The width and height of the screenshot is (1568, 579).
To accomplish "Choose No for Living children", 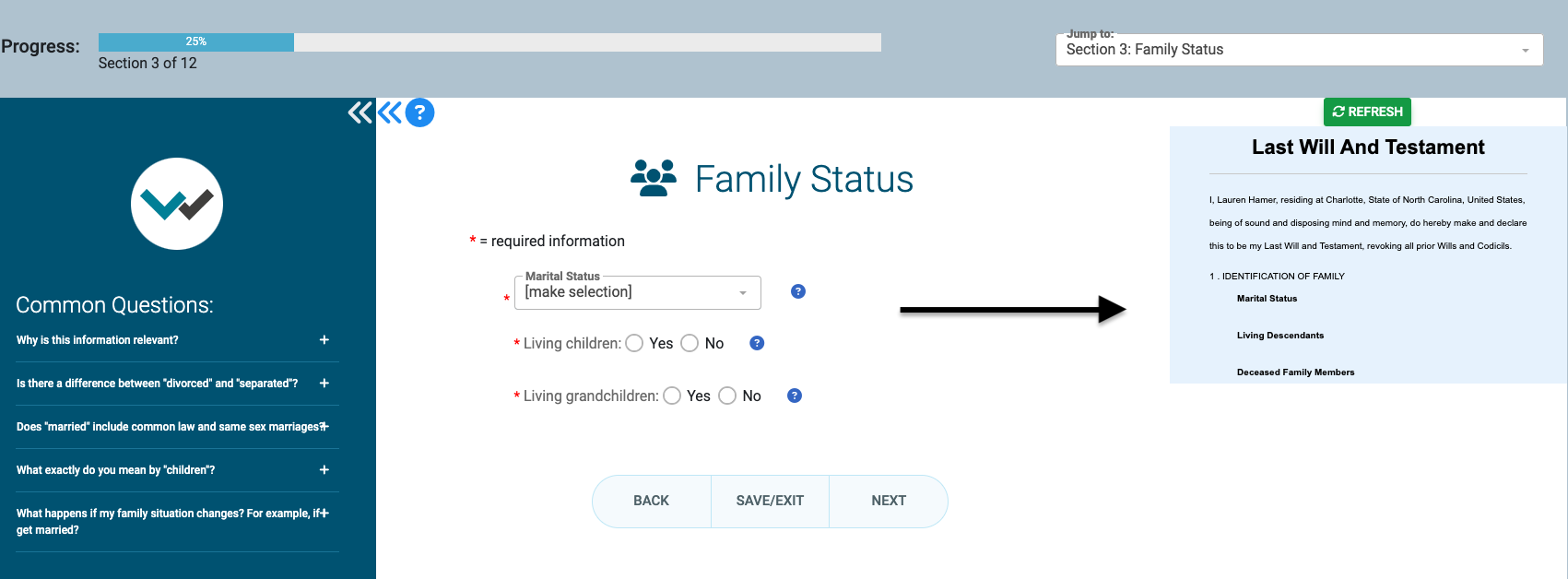I will 690,342.
